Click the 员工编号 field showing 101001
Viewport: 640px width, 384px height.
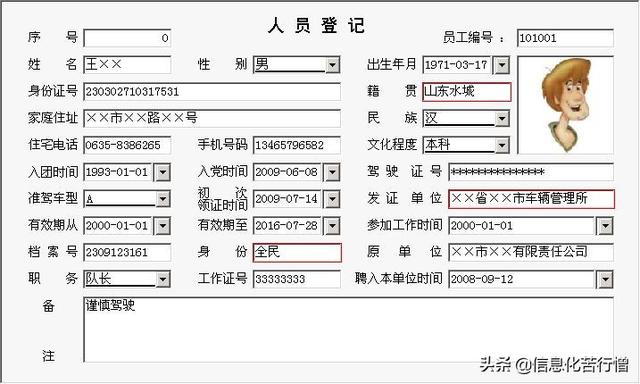(x=565, y=38)
